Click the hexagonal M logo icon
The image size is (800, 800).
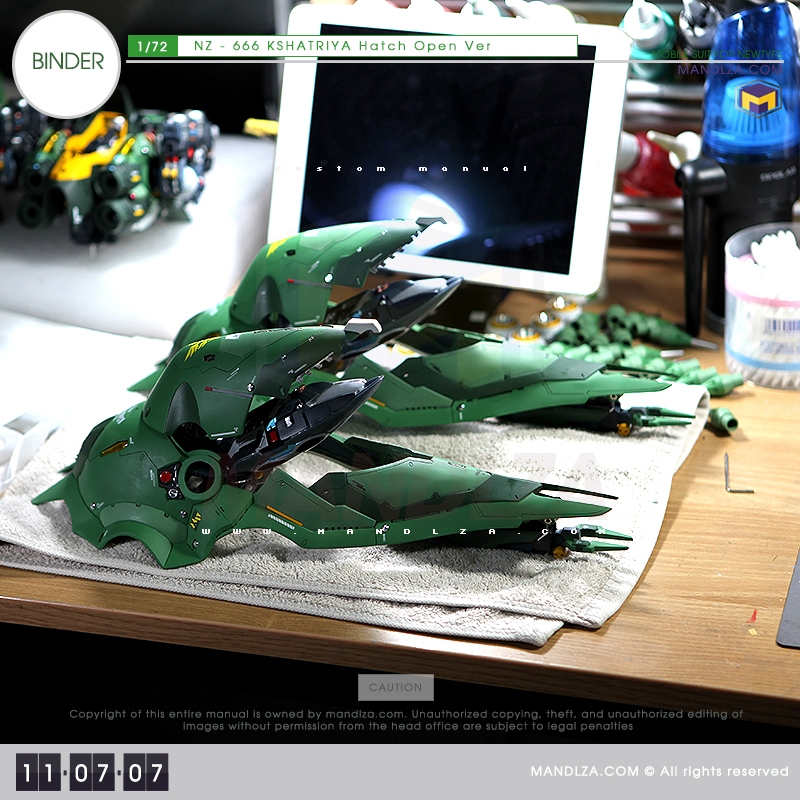point(758,98)
